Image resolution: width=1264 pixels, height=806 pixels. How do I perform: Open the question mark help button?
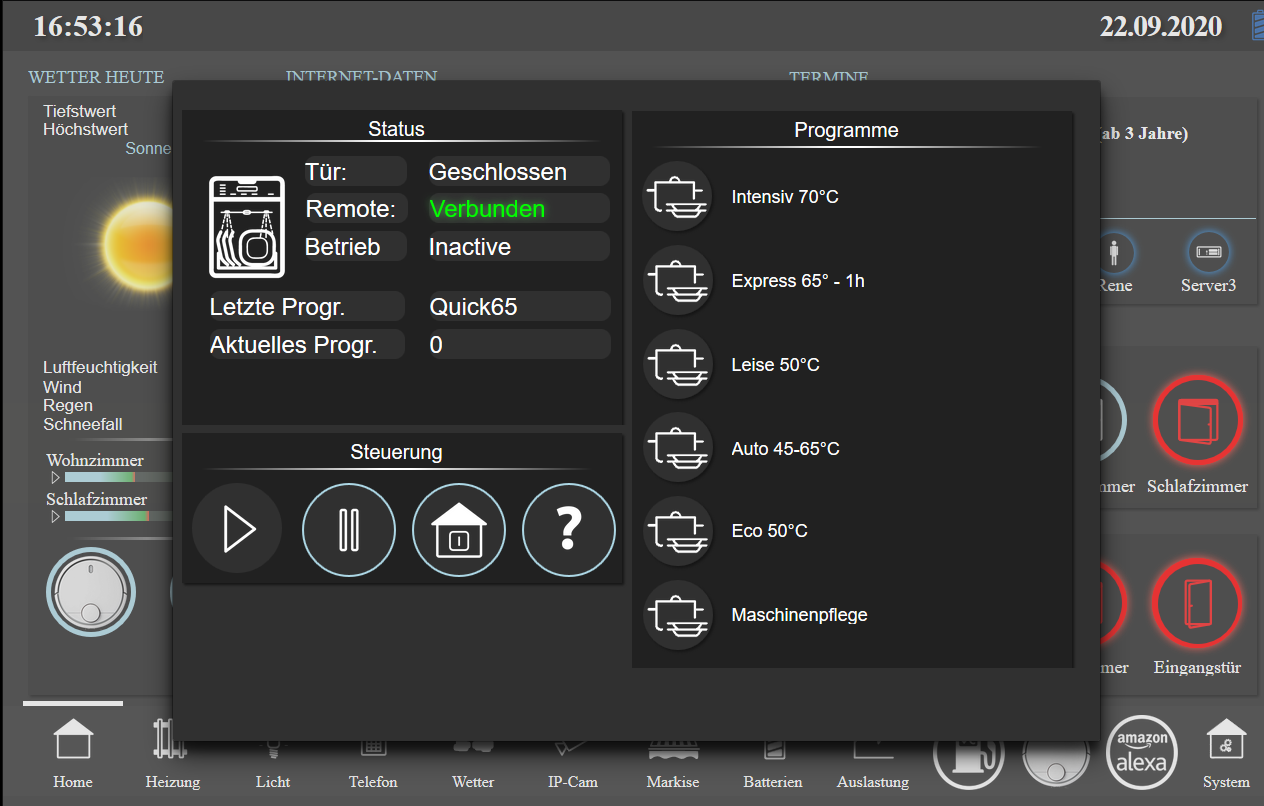tap(569, 529)
